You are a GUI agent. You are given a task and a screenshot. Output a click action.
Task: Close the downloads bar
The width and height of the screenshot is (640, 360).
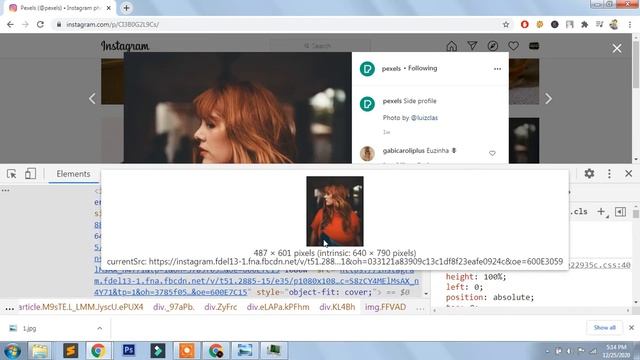[x=631, y=327]
